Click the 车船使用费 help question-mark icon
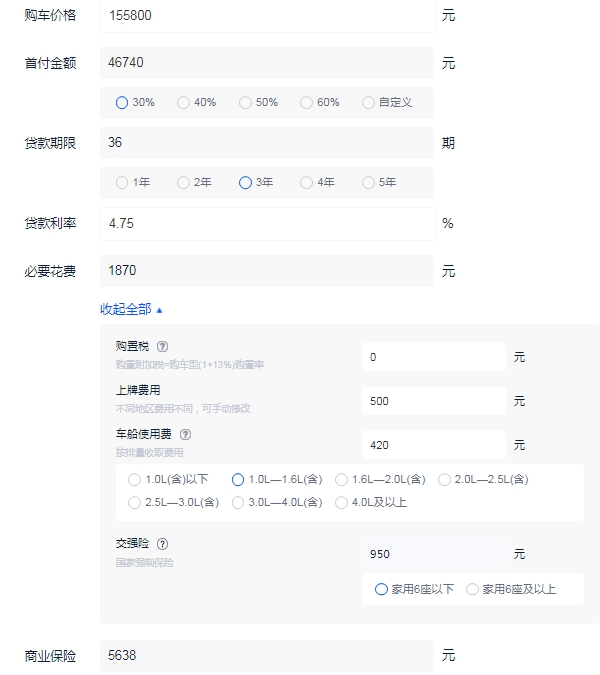Viewport: 600px width, 675px height. [x=186, y=434]
